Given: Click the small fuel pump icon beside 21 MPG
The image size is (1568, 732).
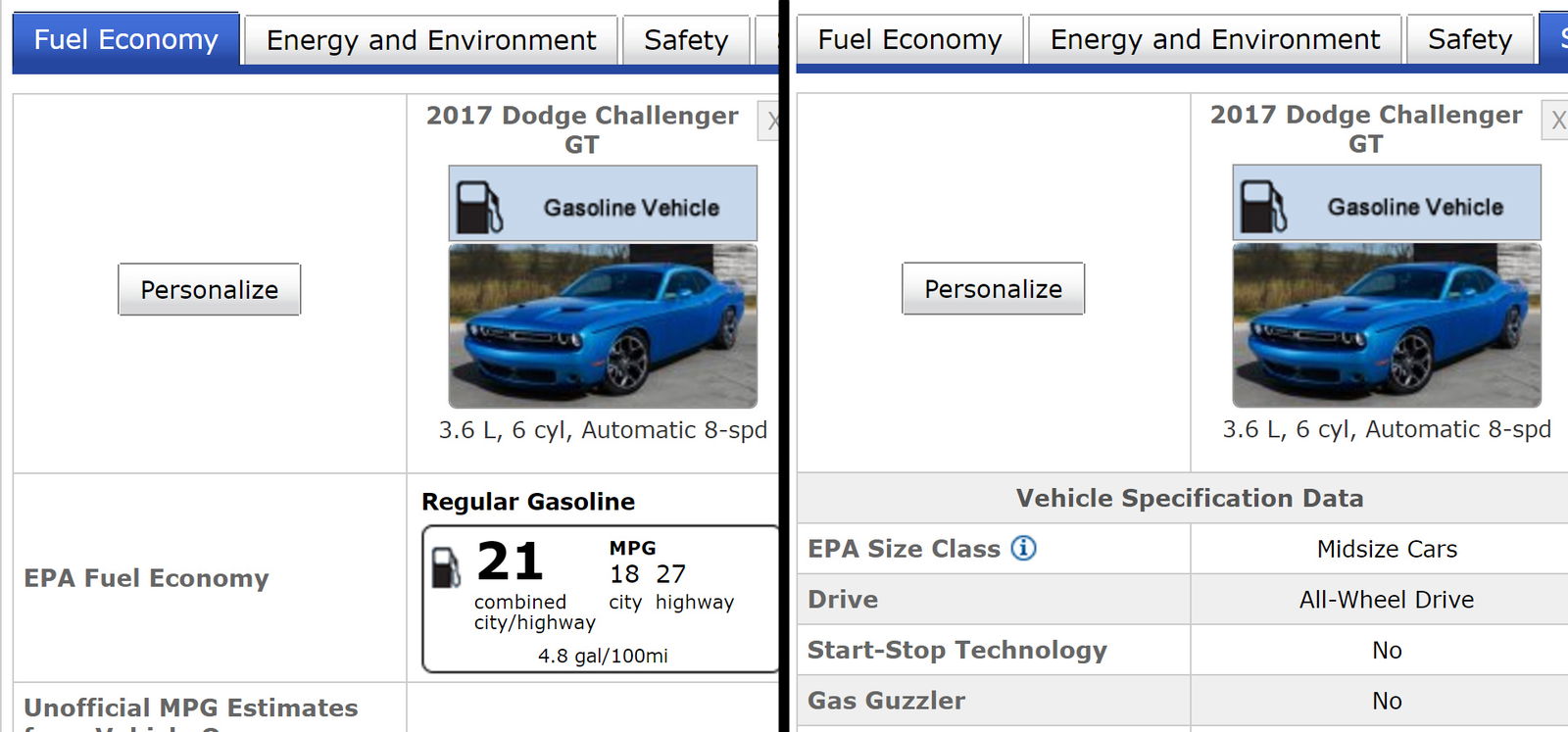Looking at the screenshot, I should tap(446, 566).
